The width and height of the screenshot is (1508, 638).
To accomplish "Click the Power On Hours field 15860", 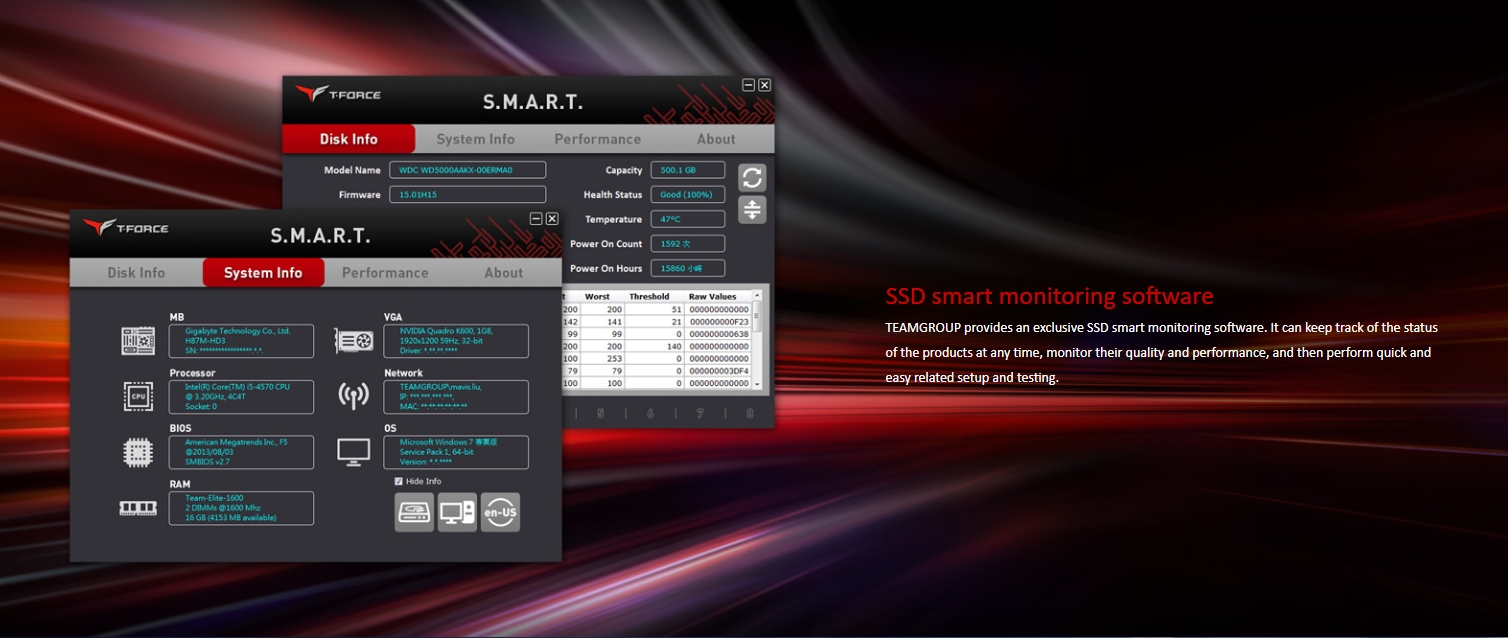I will 688,268.
